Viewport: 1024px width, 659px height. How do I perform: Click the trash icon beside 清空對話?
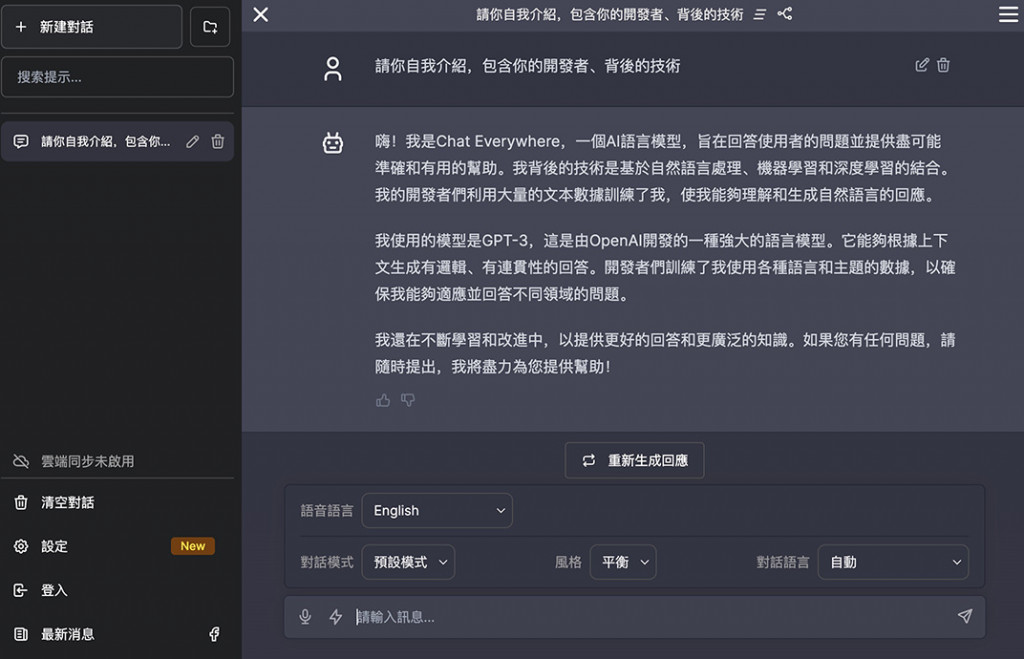[21, 502]
